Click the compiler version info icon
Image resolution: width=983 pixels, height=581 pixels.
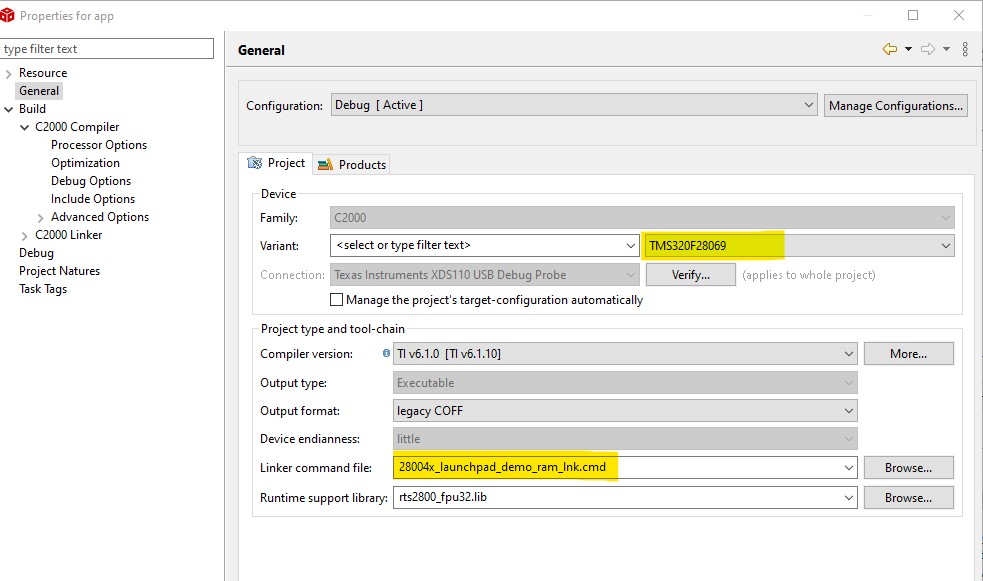[386, 353]
